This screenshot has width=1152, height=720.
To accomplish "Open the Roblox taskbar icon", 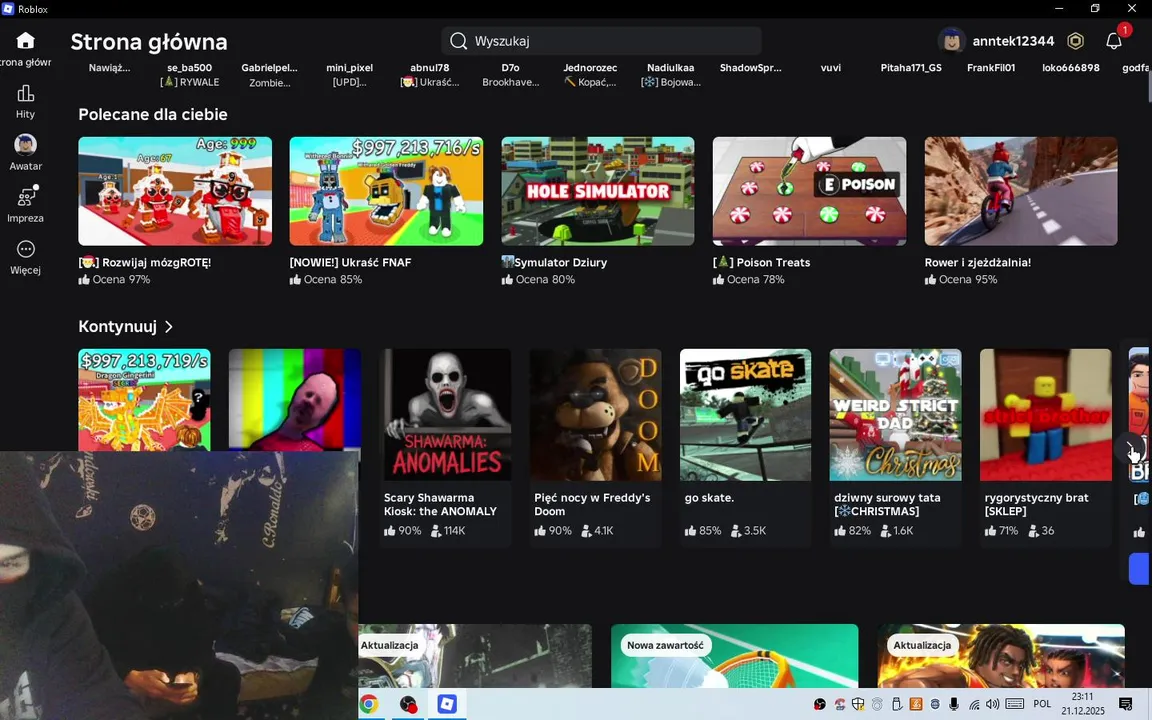I will (x=447, y=704).
